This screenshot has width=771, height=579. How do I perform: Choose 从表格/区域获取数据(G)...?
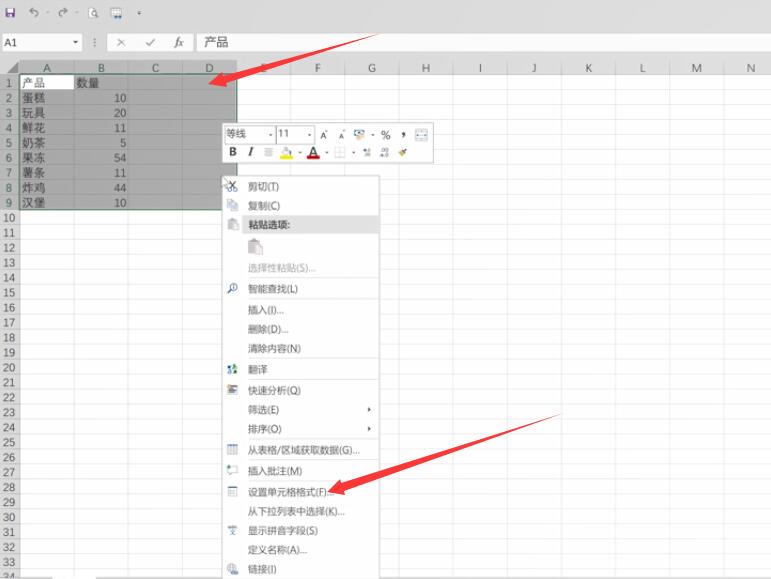tap(301, 450)
